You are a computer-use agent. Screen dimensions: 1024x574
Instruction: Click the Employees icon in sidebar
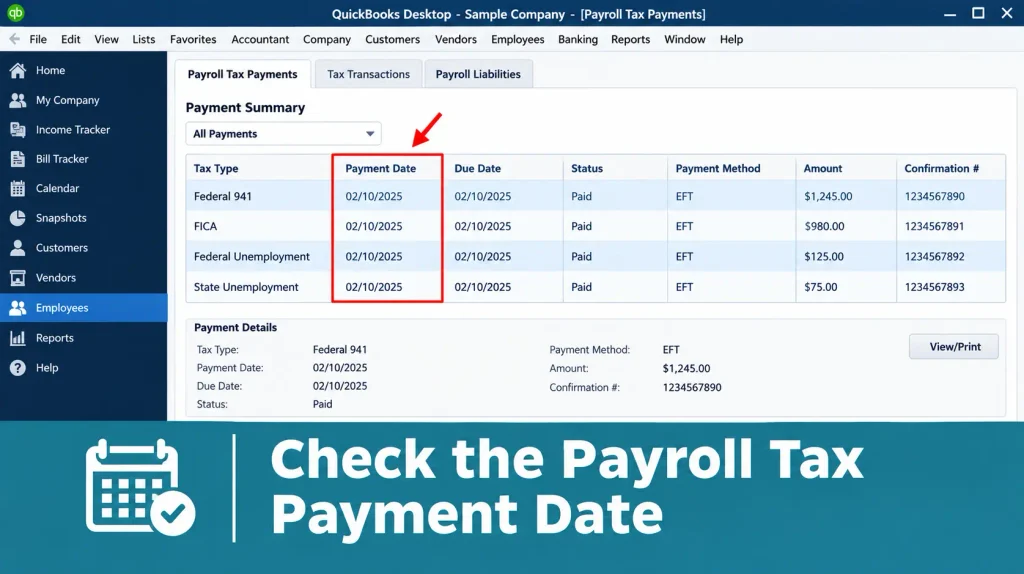[18, 308]
